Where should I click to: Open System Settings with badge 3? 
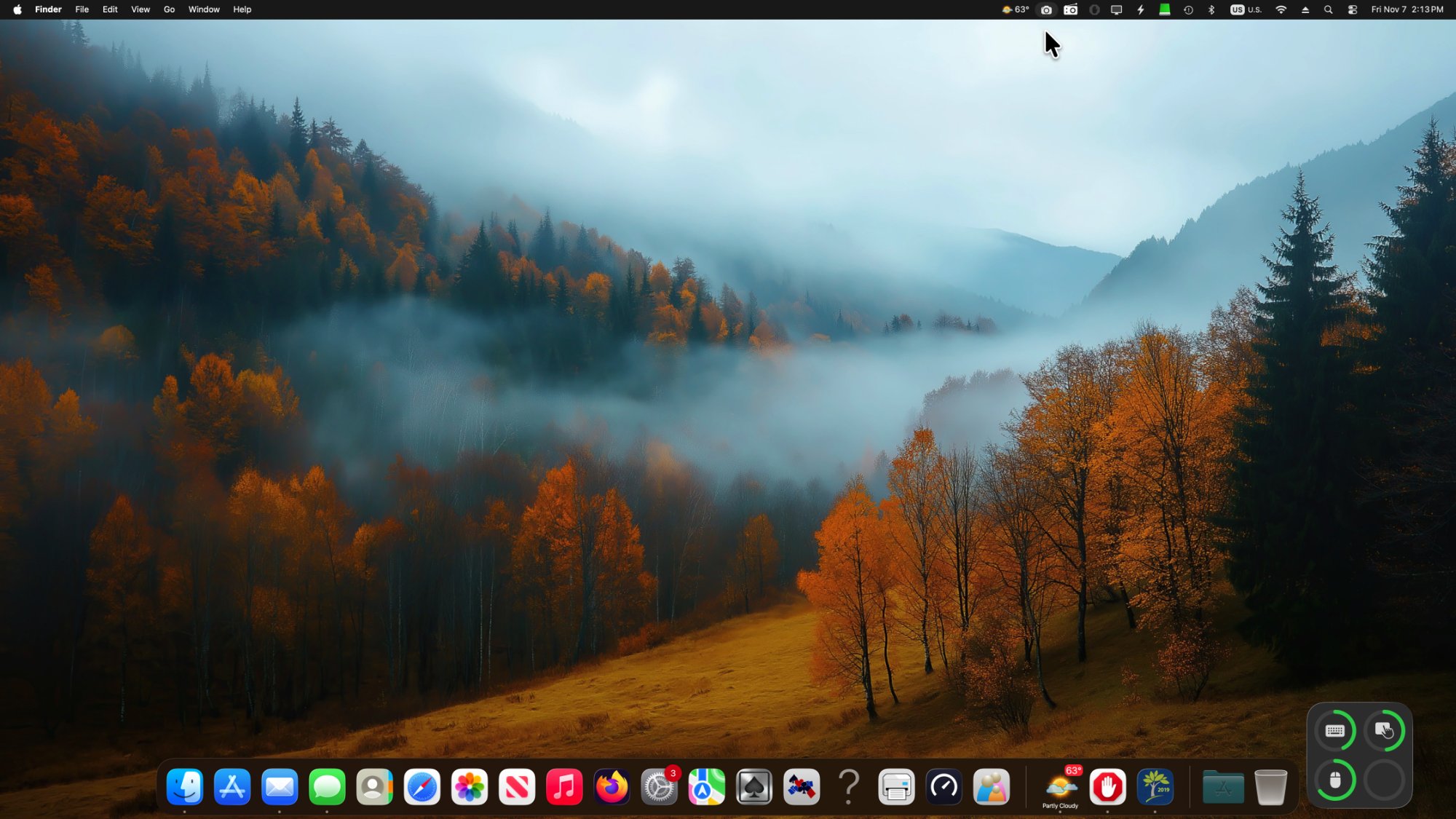(659, 787)
